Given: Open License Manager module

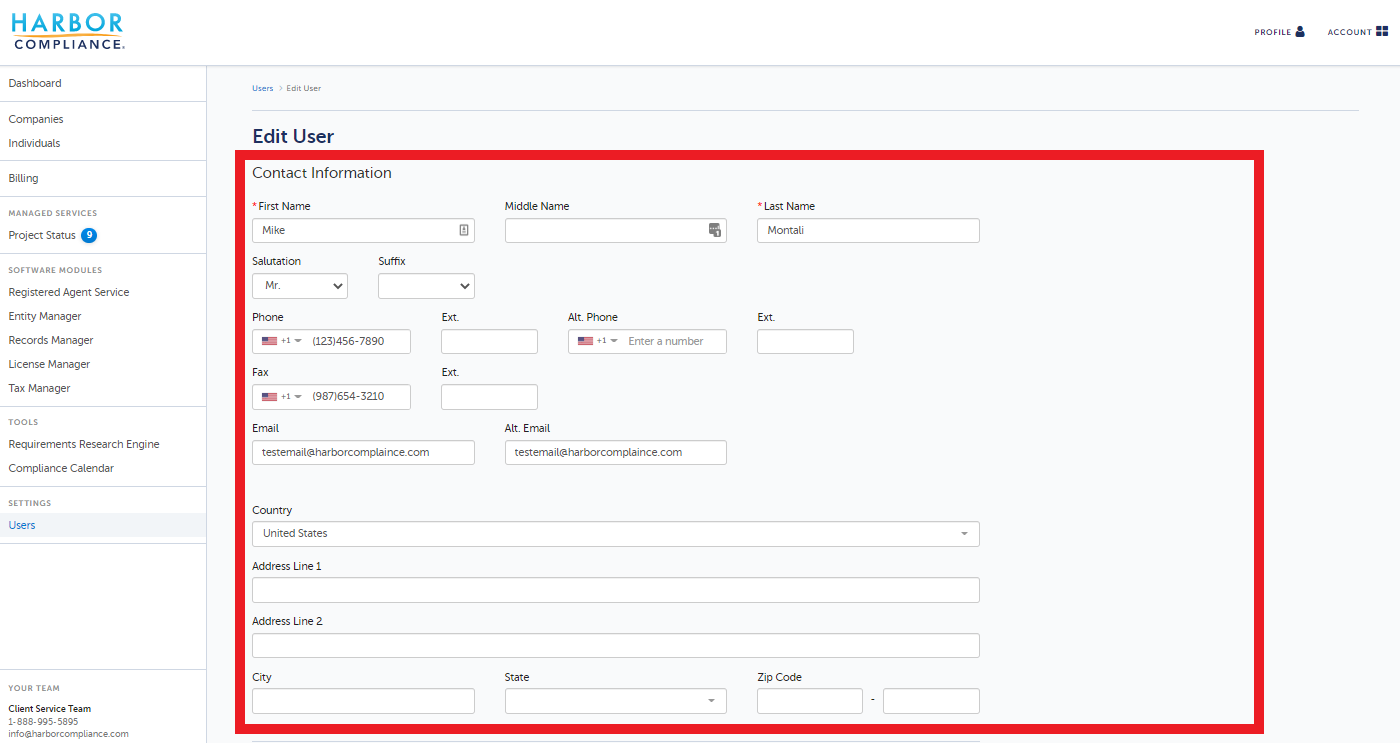Looking at the screenshot, I should pos(49,364).
